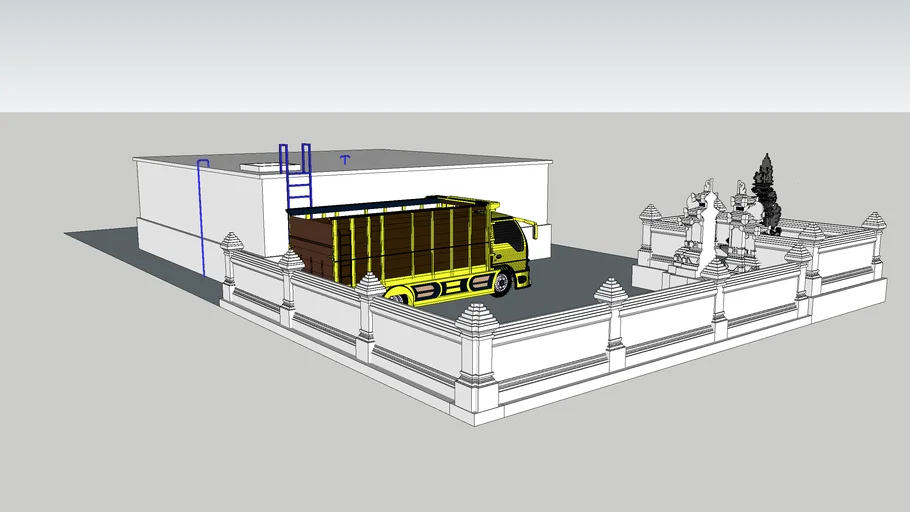Click the truck's front wheel

(x=499, y=284)
